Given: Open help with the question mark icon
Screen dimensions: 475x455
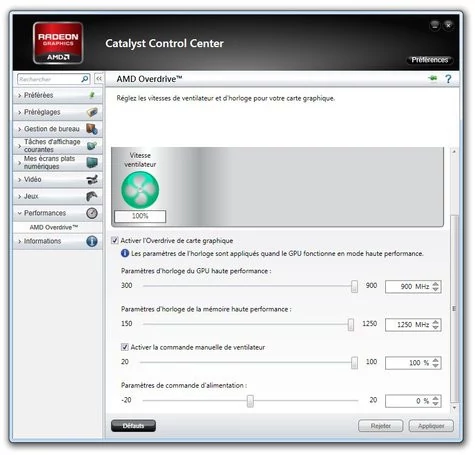Looking at the screenshot, I should tap(448, 79).
